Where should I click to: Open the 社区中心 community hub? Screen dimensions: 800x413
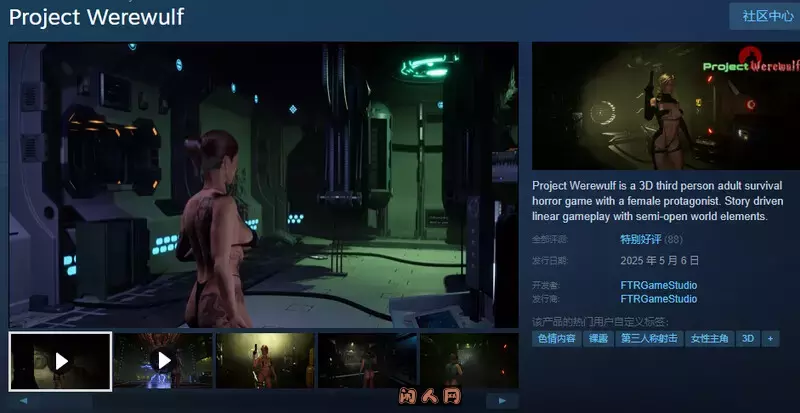tap(767, 16)
